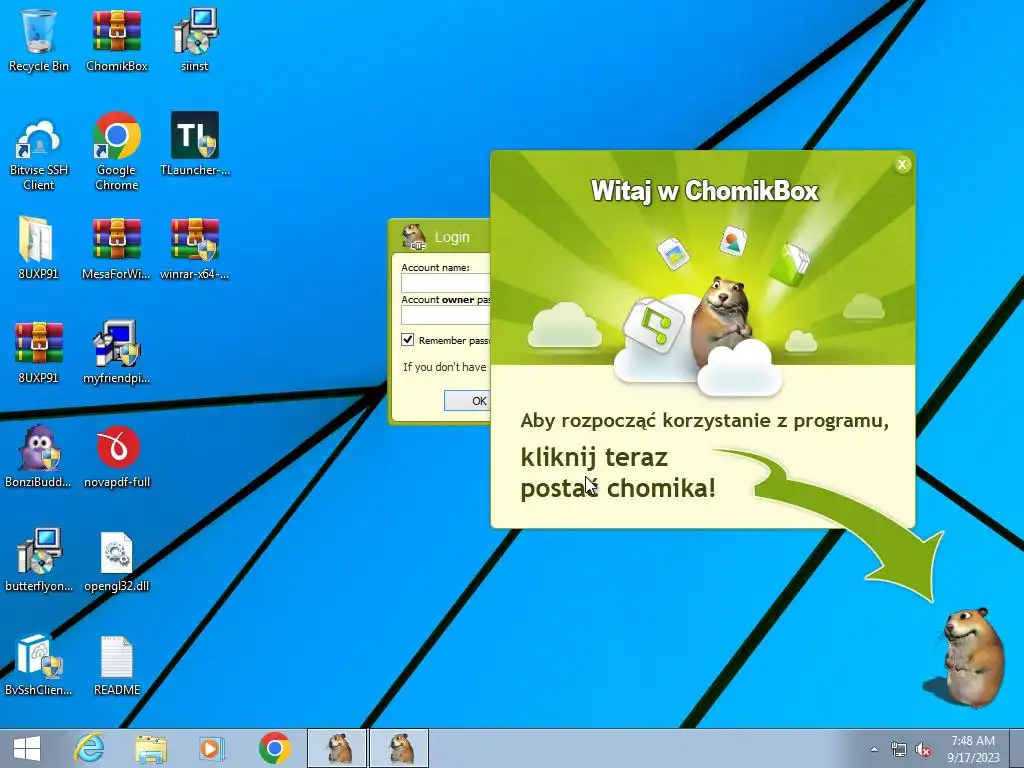Confirm the Login dialog with OK

point(467,401)
